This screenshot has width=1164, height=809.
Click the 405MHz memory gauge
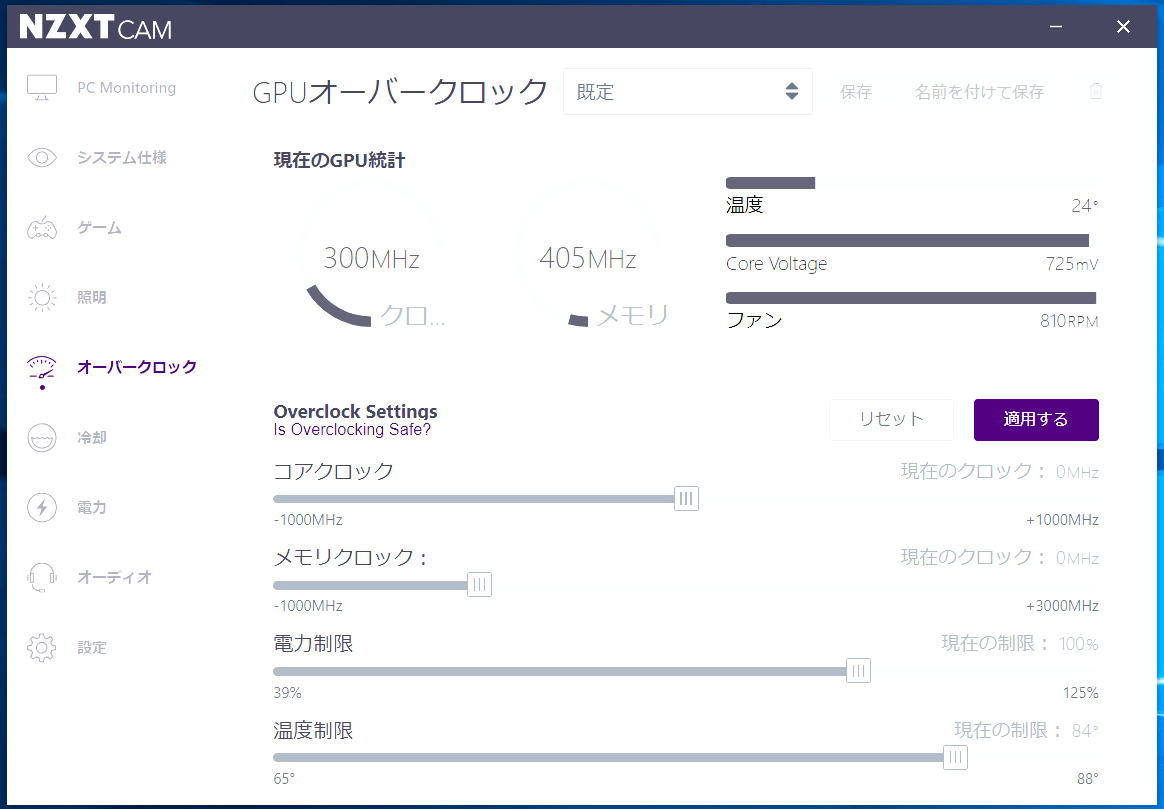tap(587, 258)
